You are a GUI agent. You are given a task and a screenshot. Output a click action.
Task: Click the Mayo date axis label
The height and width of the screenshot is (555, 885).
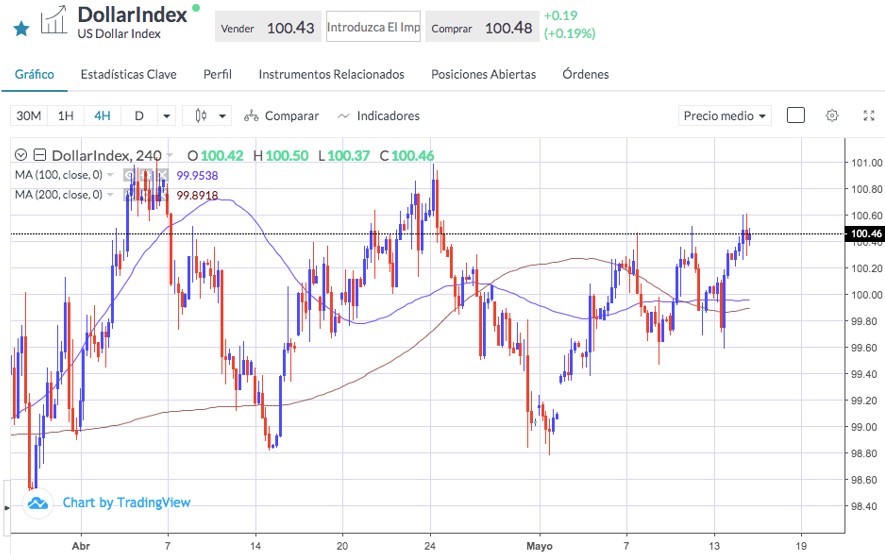point(540,546)
